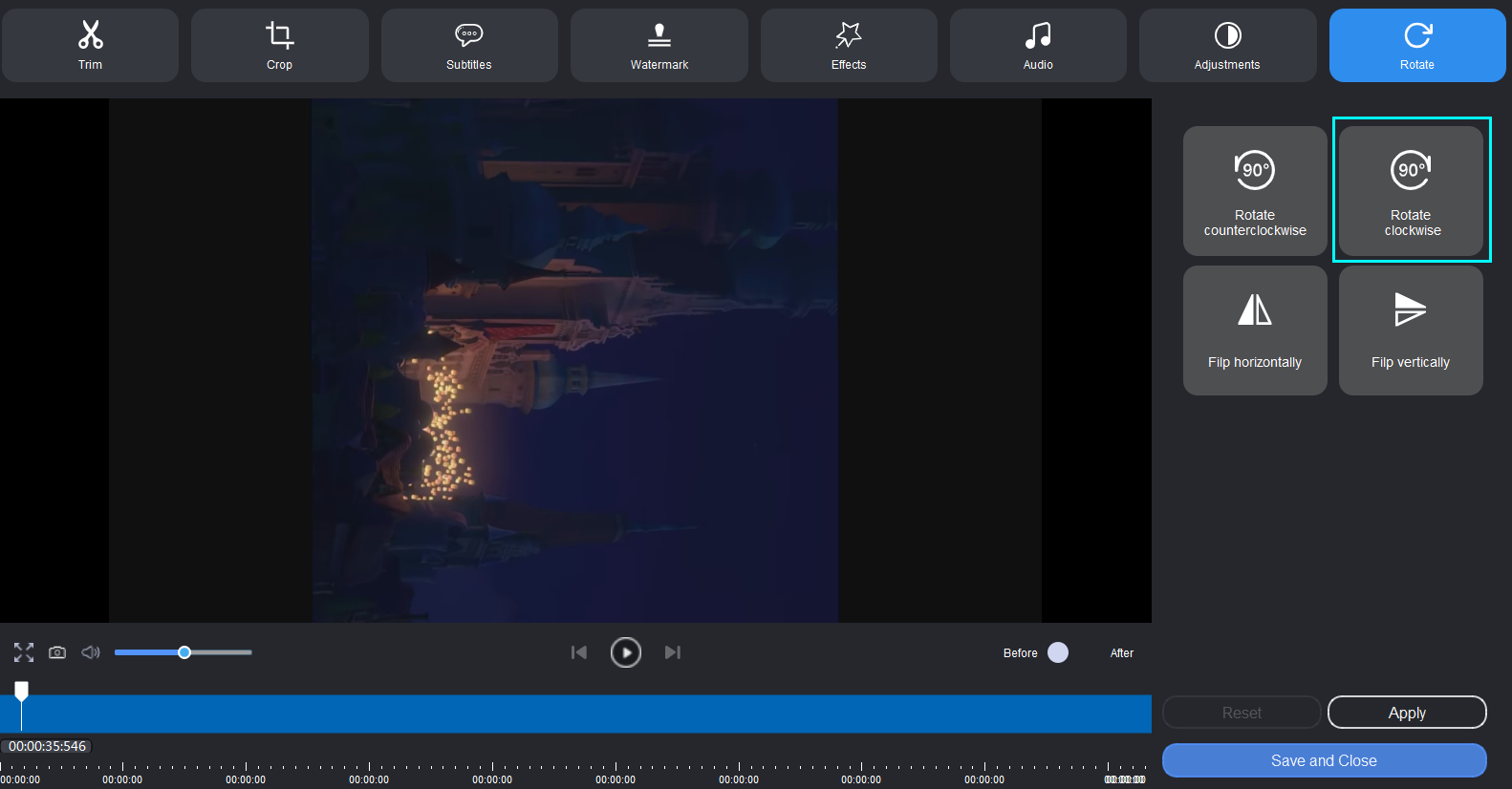Skip to the next frame

pyautogui.click(x=673, y=652)
